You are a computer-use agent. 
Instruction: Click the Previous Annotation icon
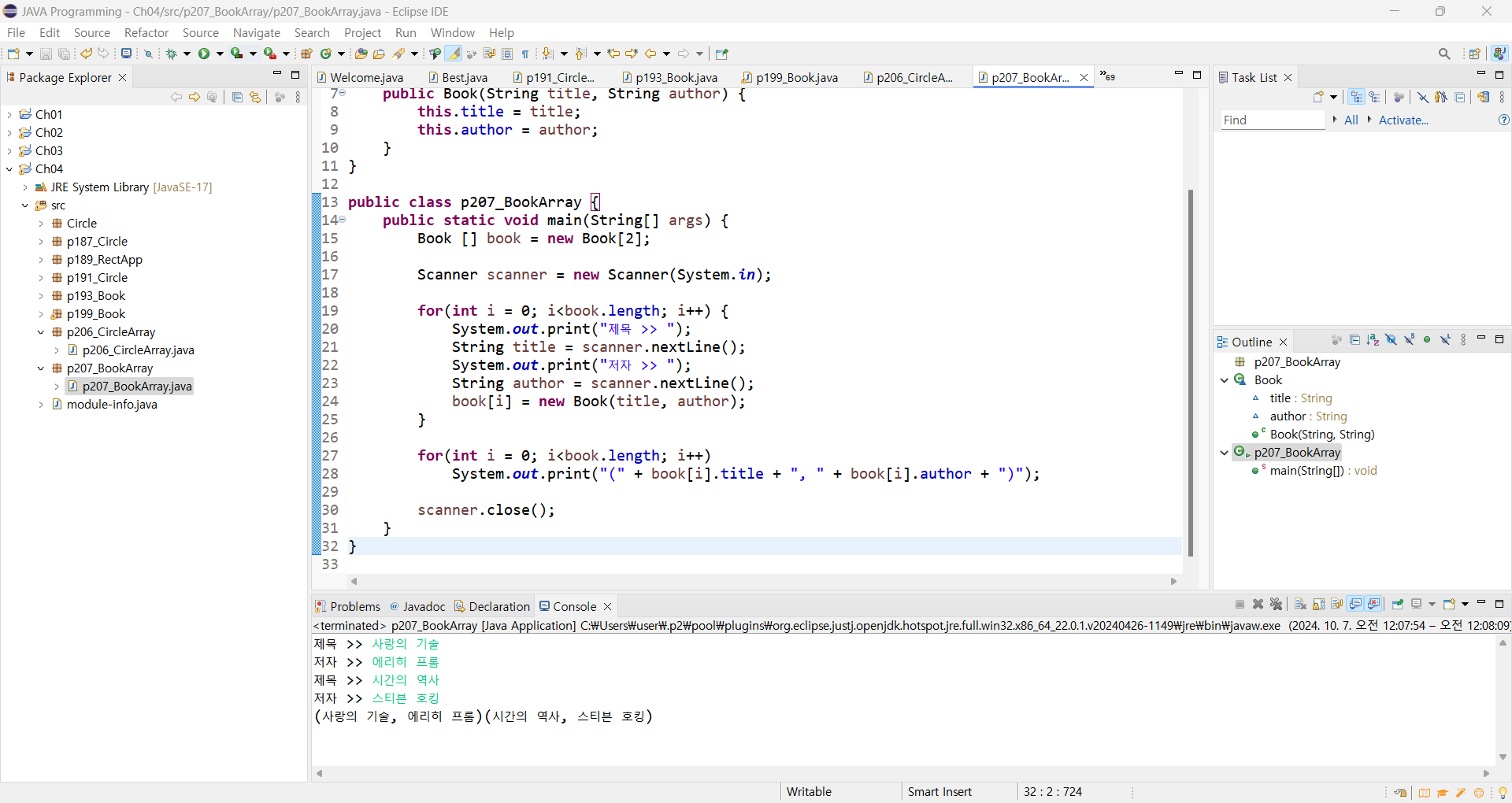tap(580, 54)
